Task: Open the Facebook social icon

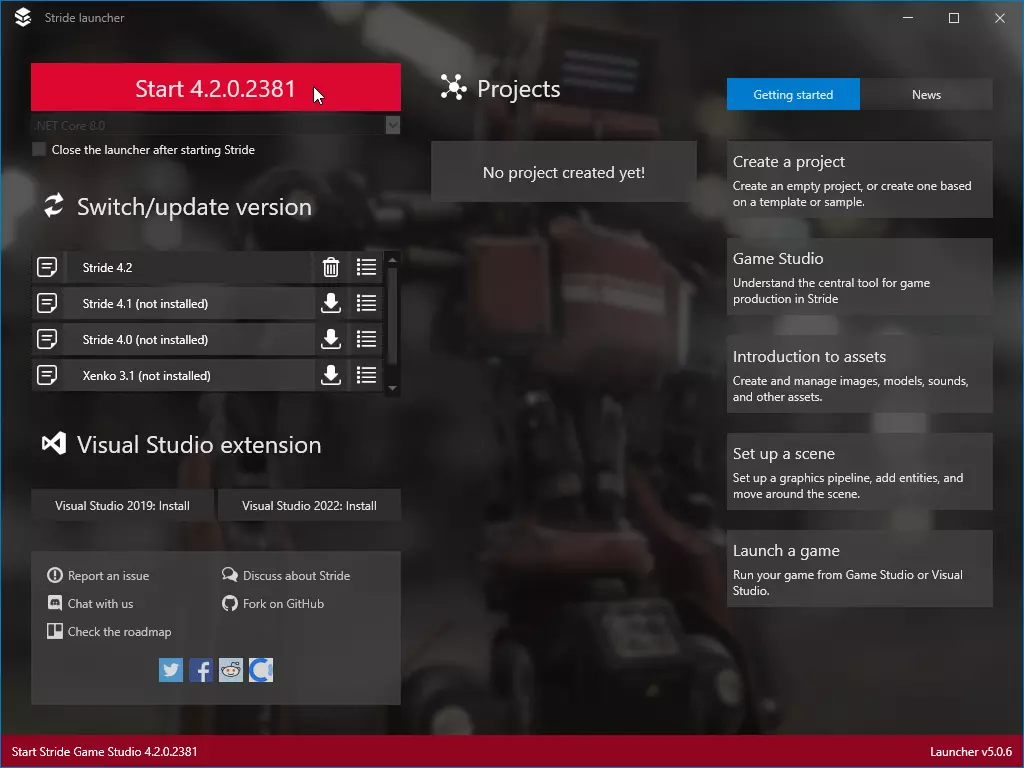Action: 201,670
